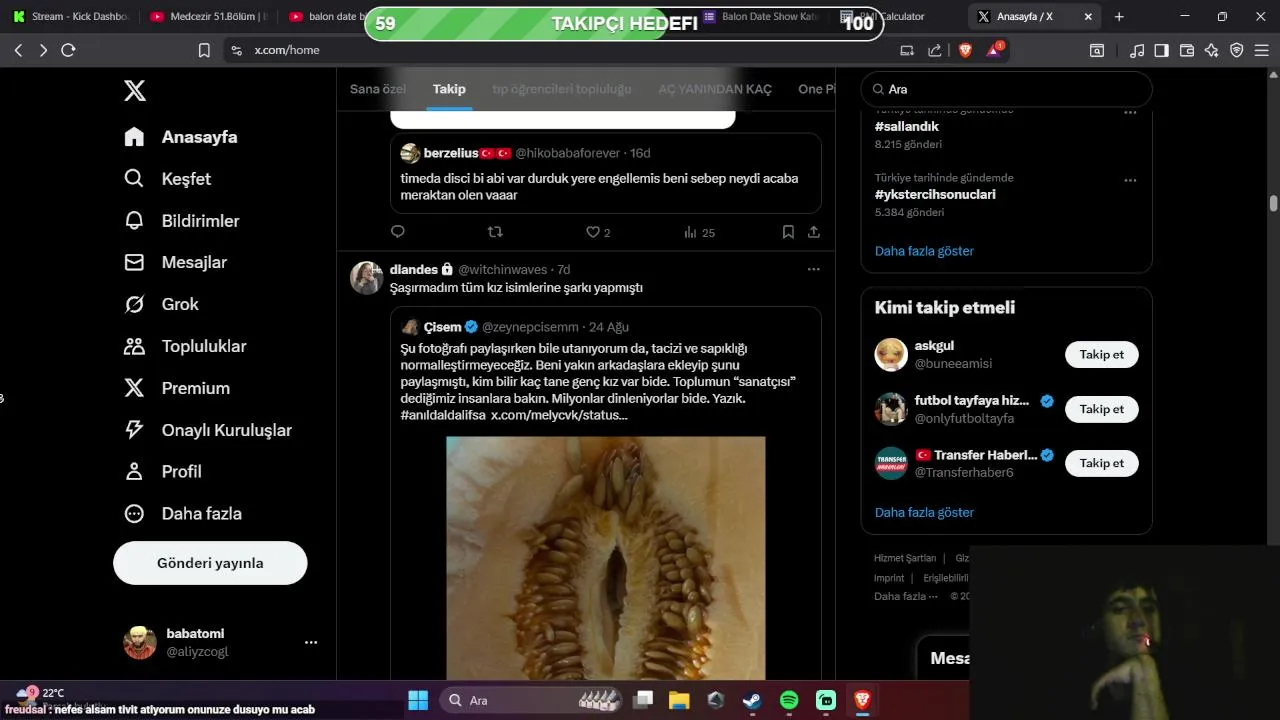Click Gönderi yayınla button
This screenshot has width=1280, height=720.
[210, 563]
